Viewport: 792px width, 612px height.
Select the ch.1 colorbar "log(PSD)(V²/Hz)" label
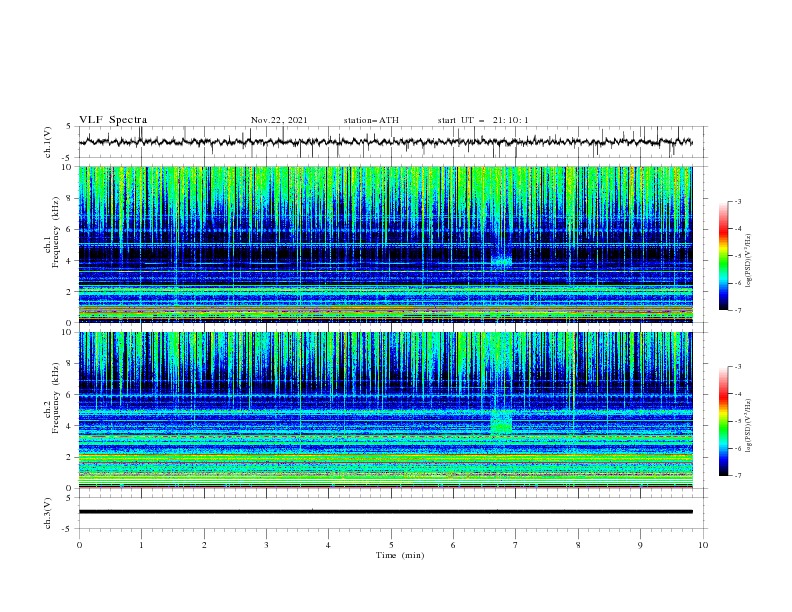click(750, 261)
